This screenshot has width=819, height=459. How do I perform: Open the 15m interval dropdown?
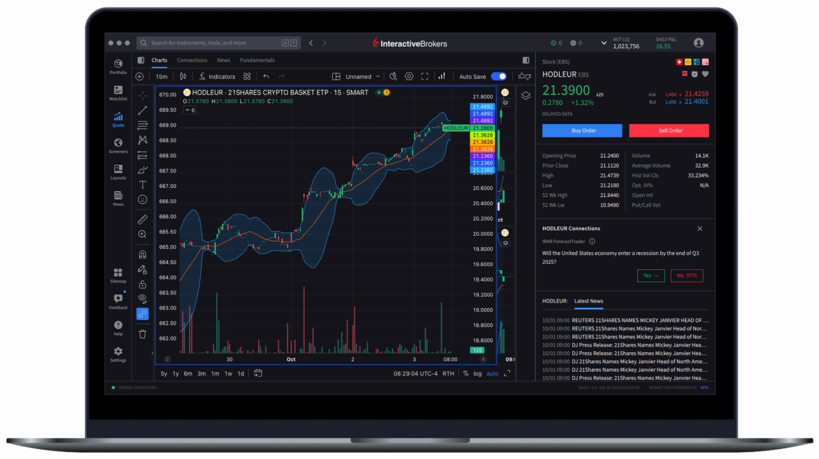pos(162,76)
